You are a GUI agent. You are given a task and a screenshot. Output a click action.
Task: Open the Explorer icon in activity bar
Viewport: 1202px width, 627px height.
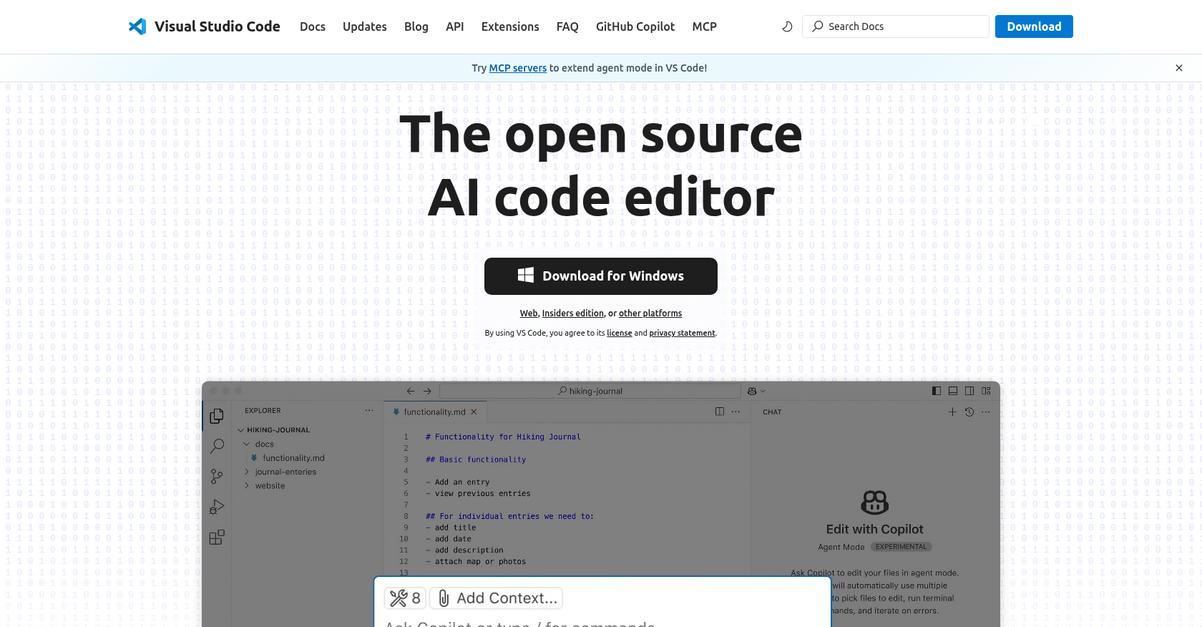[x=217, y=416]
